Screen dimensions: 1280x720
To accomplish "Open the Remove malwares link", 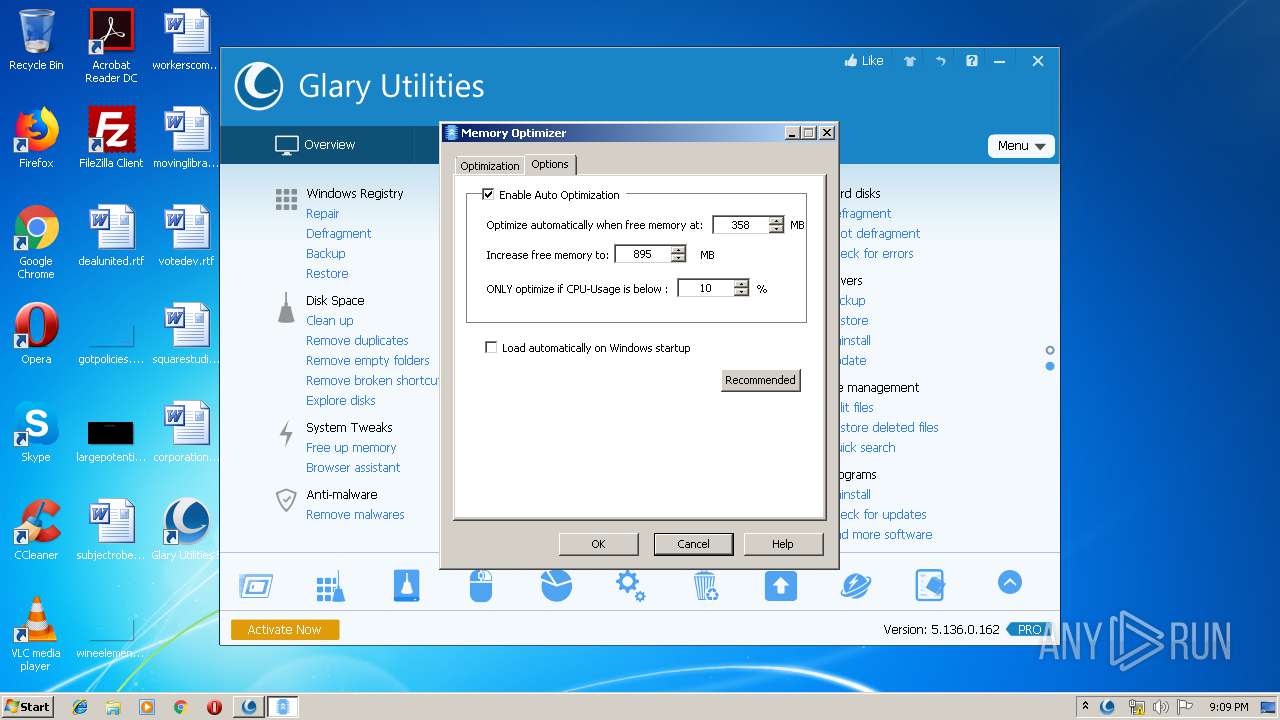I will point(355,515).
